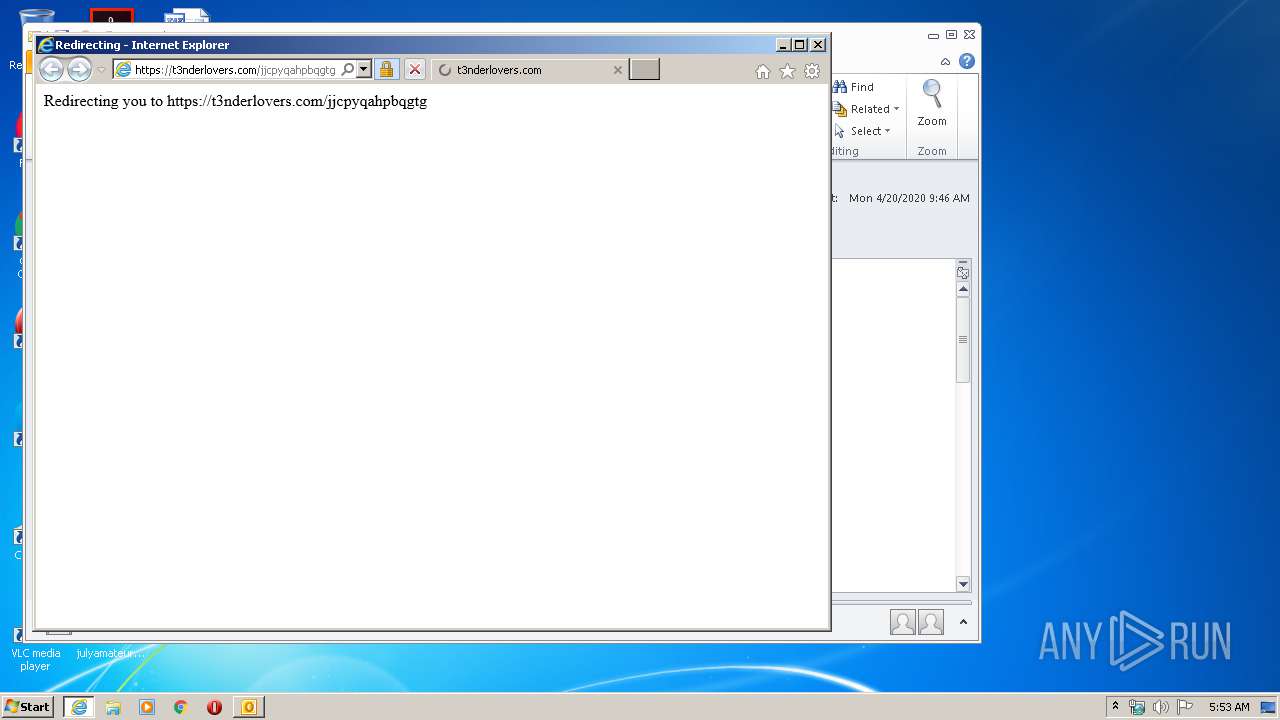The width and height of the screenshot is (1280, 720).
Task: Go back with Internet Explorer's Back arrow
Action: point(51,69)
